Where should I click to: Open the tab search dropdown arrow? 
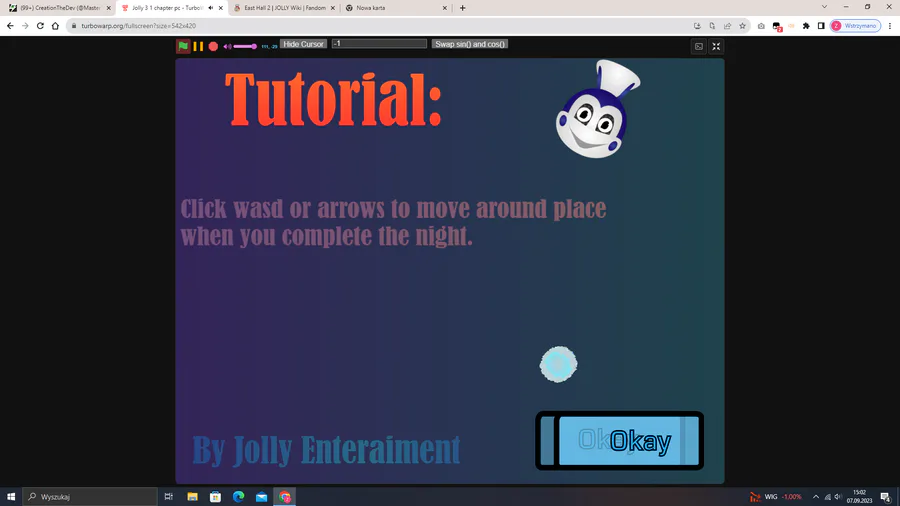(x=824, y=7)
